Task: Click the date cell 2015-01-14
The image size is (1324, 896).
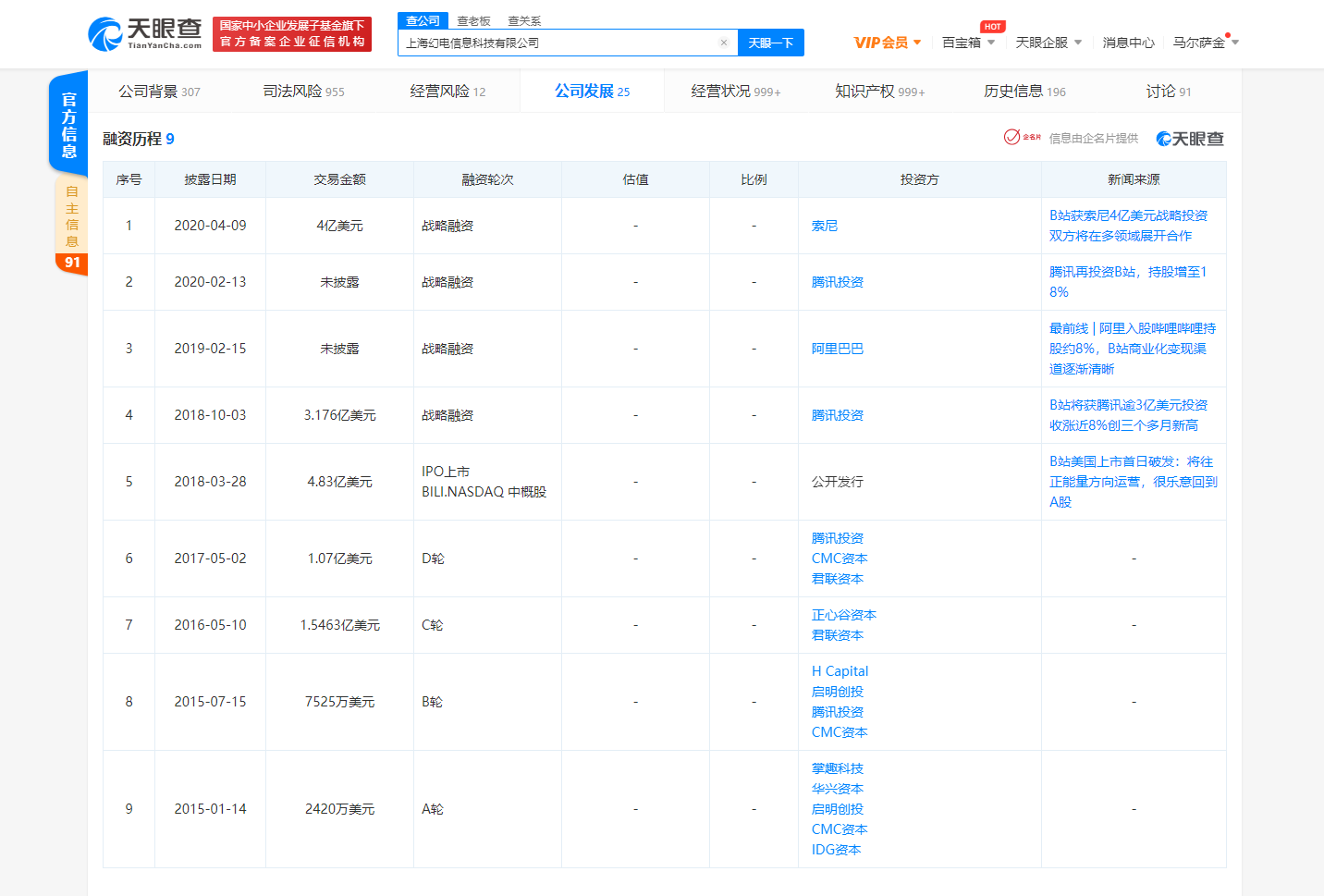Action: 210,809
